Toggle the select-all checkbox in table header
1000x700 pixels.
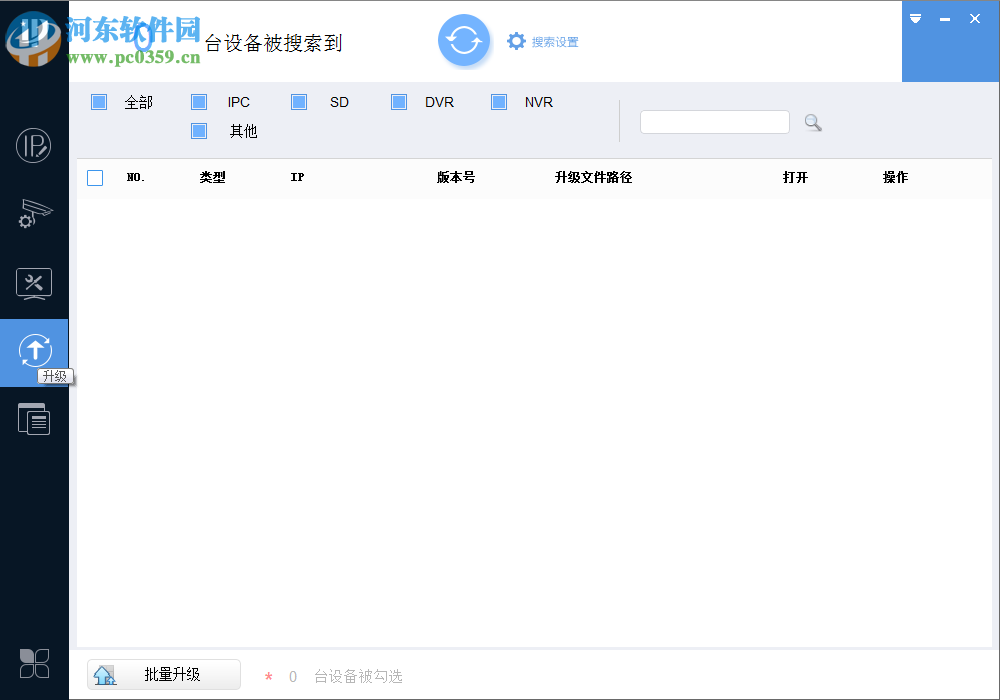(x=95, y=177)
